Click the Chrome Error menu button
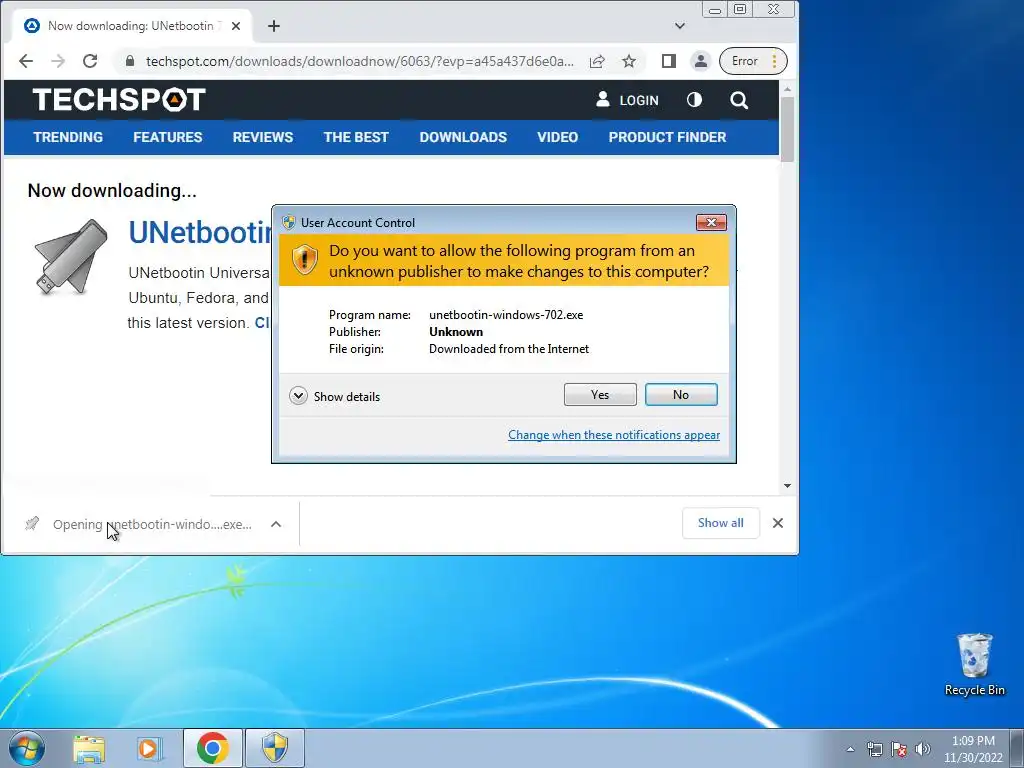 point(753,61)
